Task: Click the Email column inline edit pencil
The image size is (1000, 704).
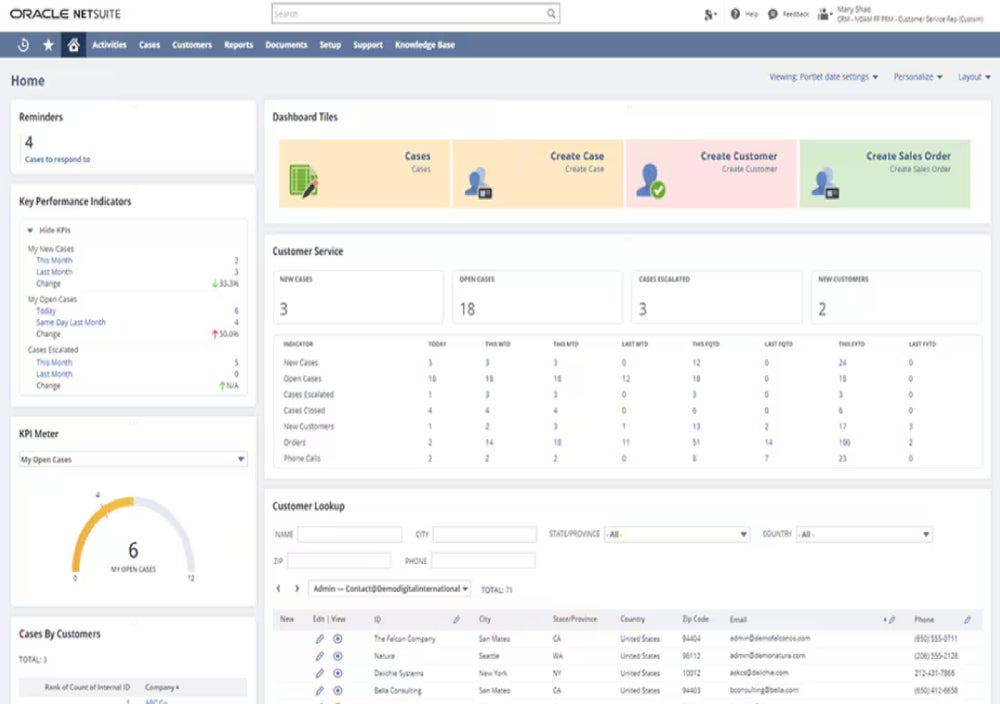Action: 892,620
